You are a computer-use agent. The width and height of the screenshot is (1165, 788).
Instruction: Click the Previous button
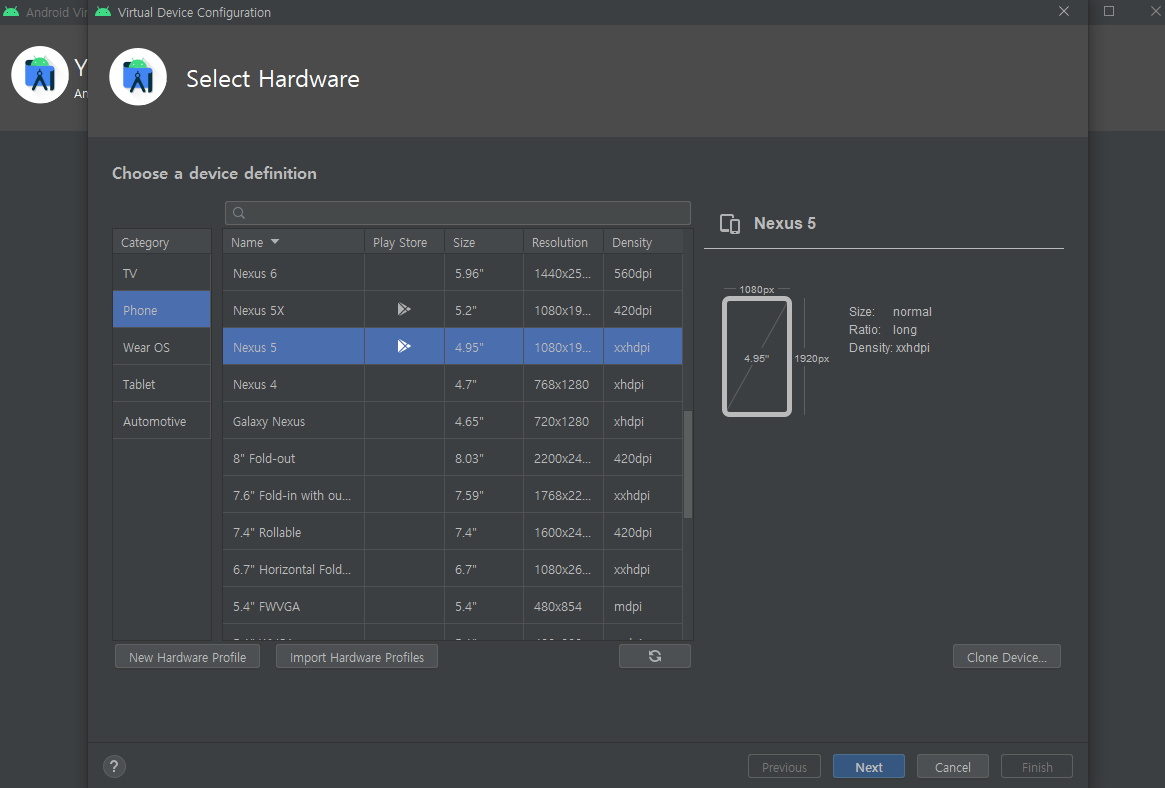(x=784, y=766)
